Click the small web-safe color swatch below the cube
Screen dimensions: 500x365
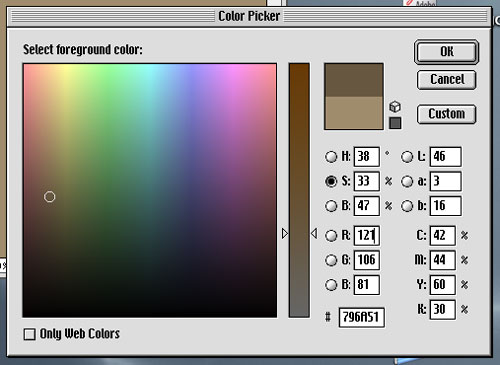tap(395, 123)
